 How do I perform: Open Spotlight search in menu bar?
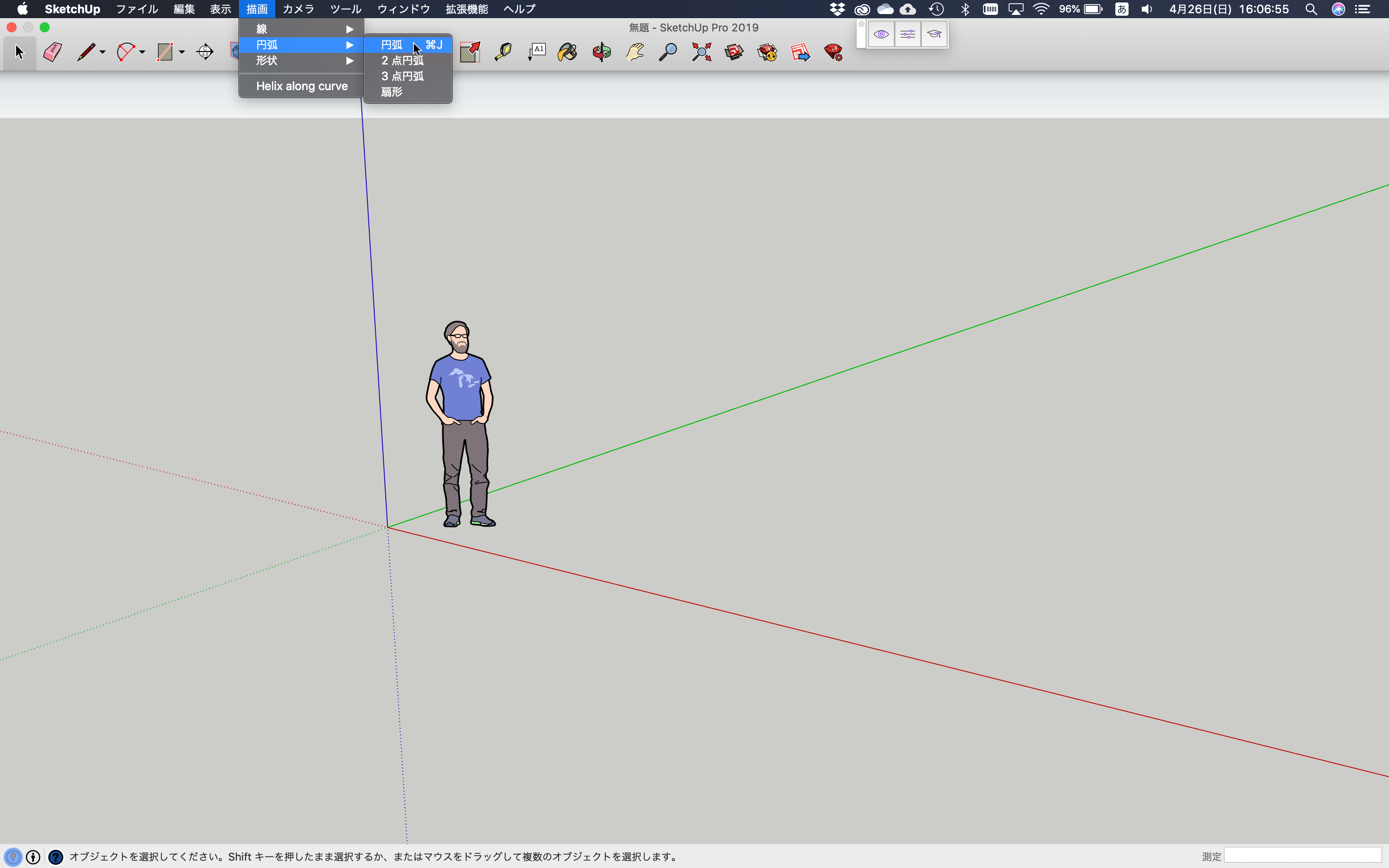[x=1311, y=9]
